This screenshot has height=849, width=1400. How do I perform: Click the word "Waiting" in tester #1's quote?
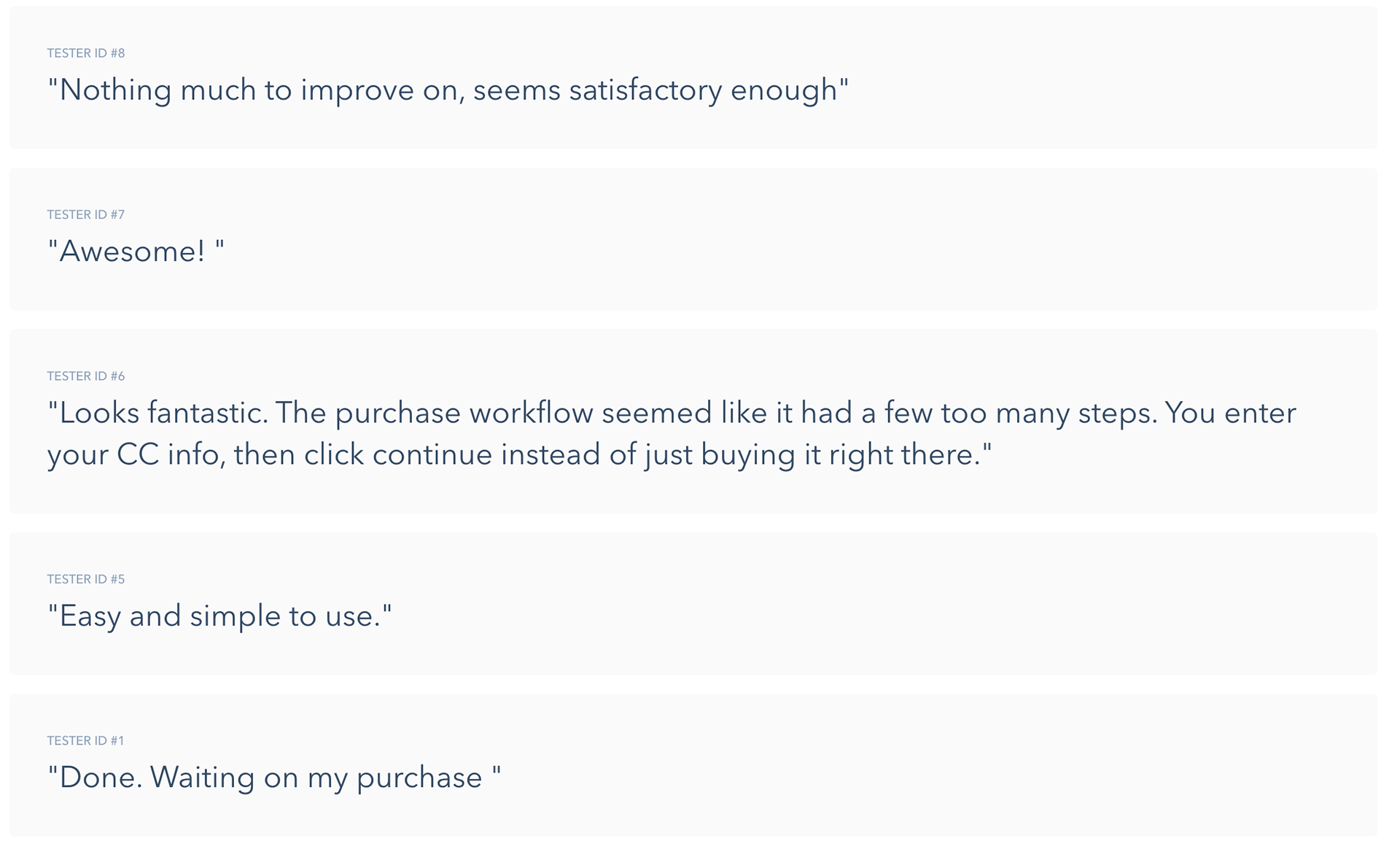pos(203,778)
